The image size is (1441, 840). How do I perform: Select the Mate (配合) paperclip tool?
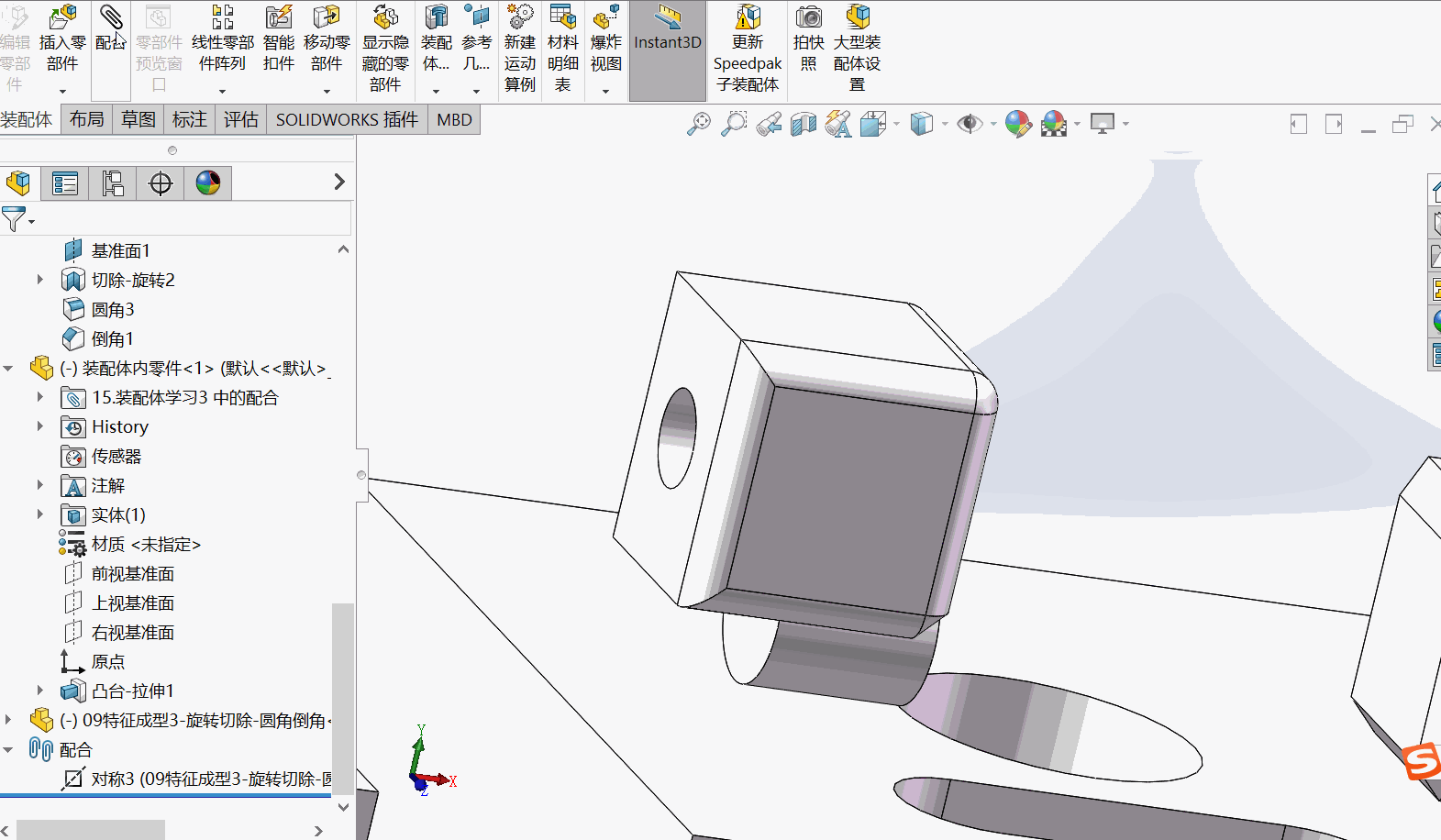click(111, 17)
